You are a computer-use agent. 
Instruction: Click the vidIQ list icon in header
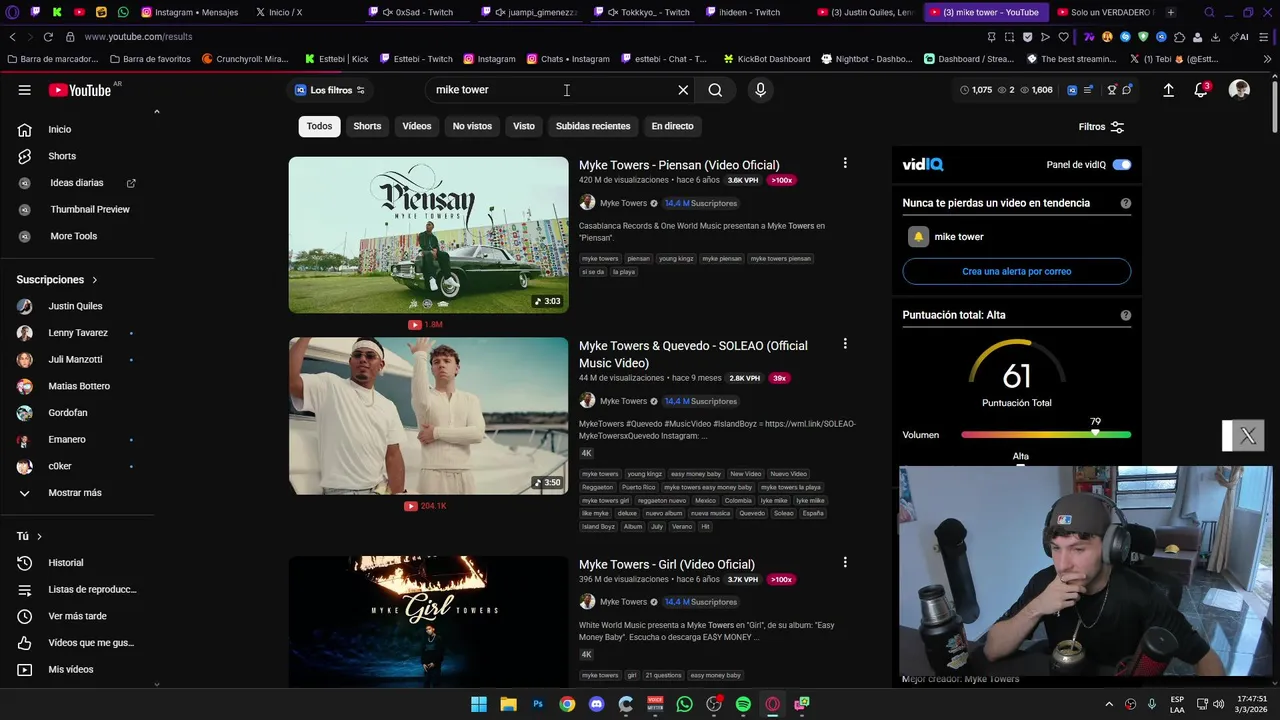pos(1088,90)
